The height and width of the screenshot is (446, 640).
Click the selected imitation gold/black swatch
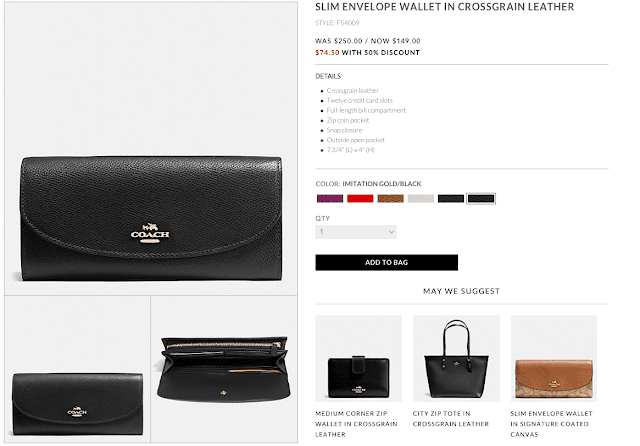click(481, 199)
